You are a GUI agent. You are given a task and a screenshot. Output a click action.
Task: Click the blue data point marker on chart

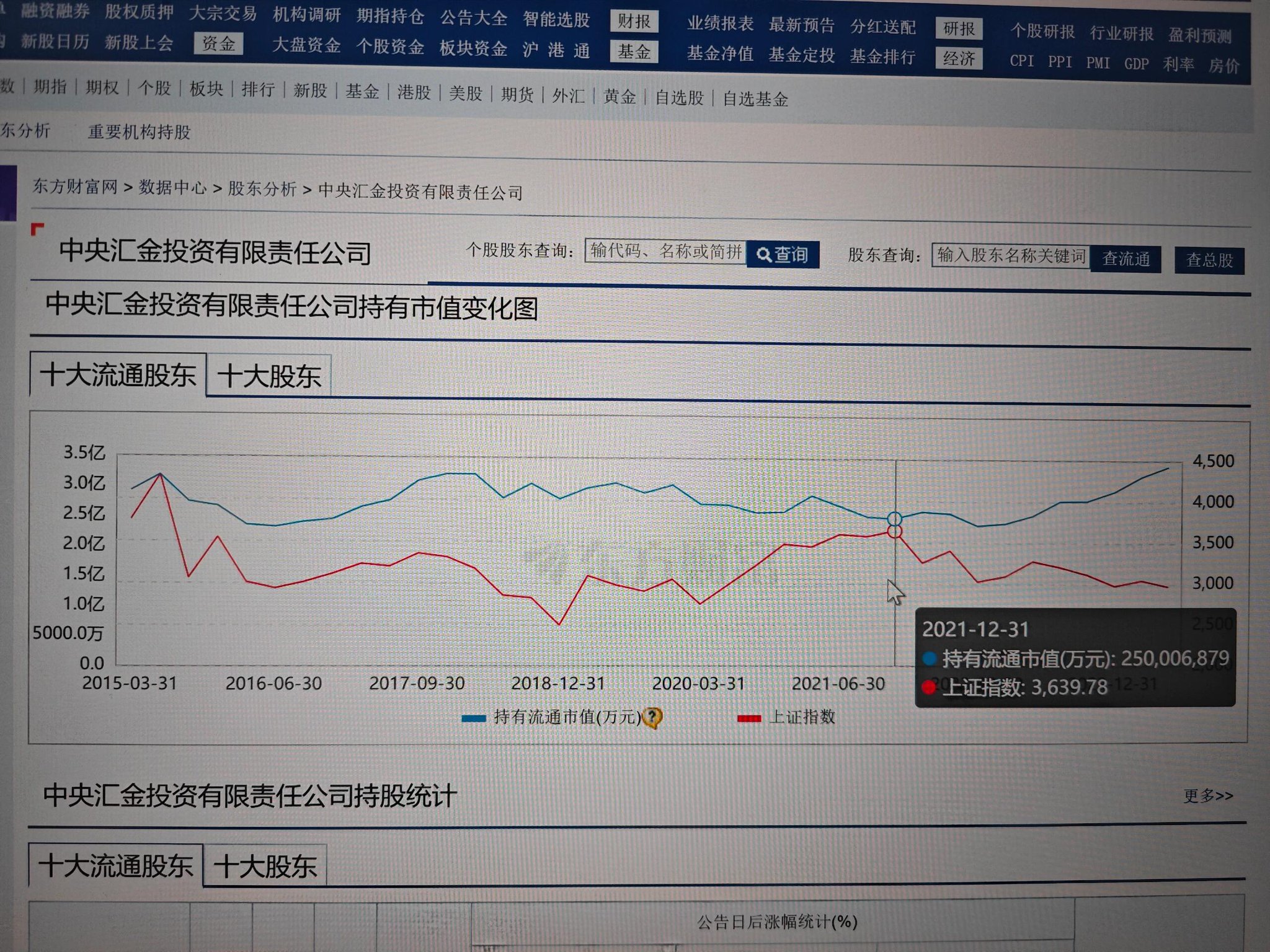[x=894, y=519]
